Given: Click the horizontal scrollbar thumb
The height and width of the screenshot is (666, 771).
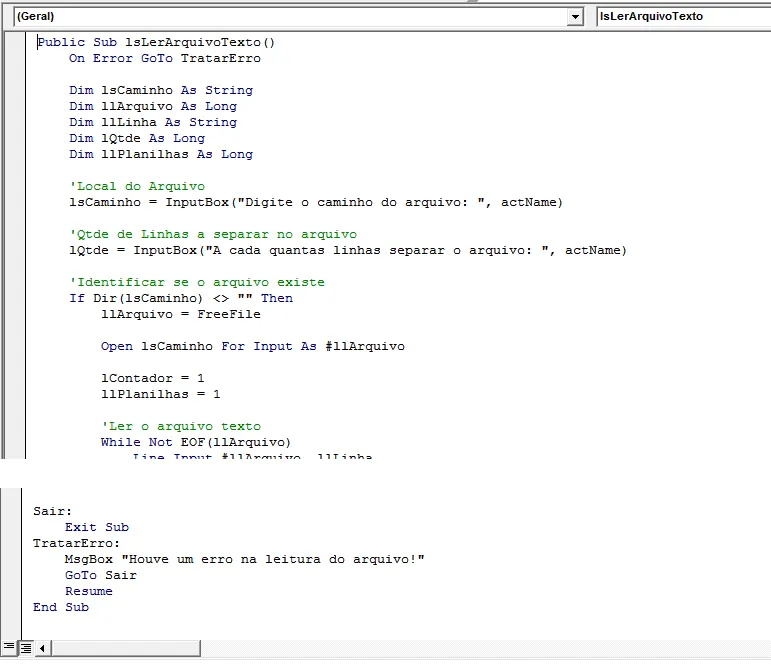Looking at the screenshot, I should (126, 648).
